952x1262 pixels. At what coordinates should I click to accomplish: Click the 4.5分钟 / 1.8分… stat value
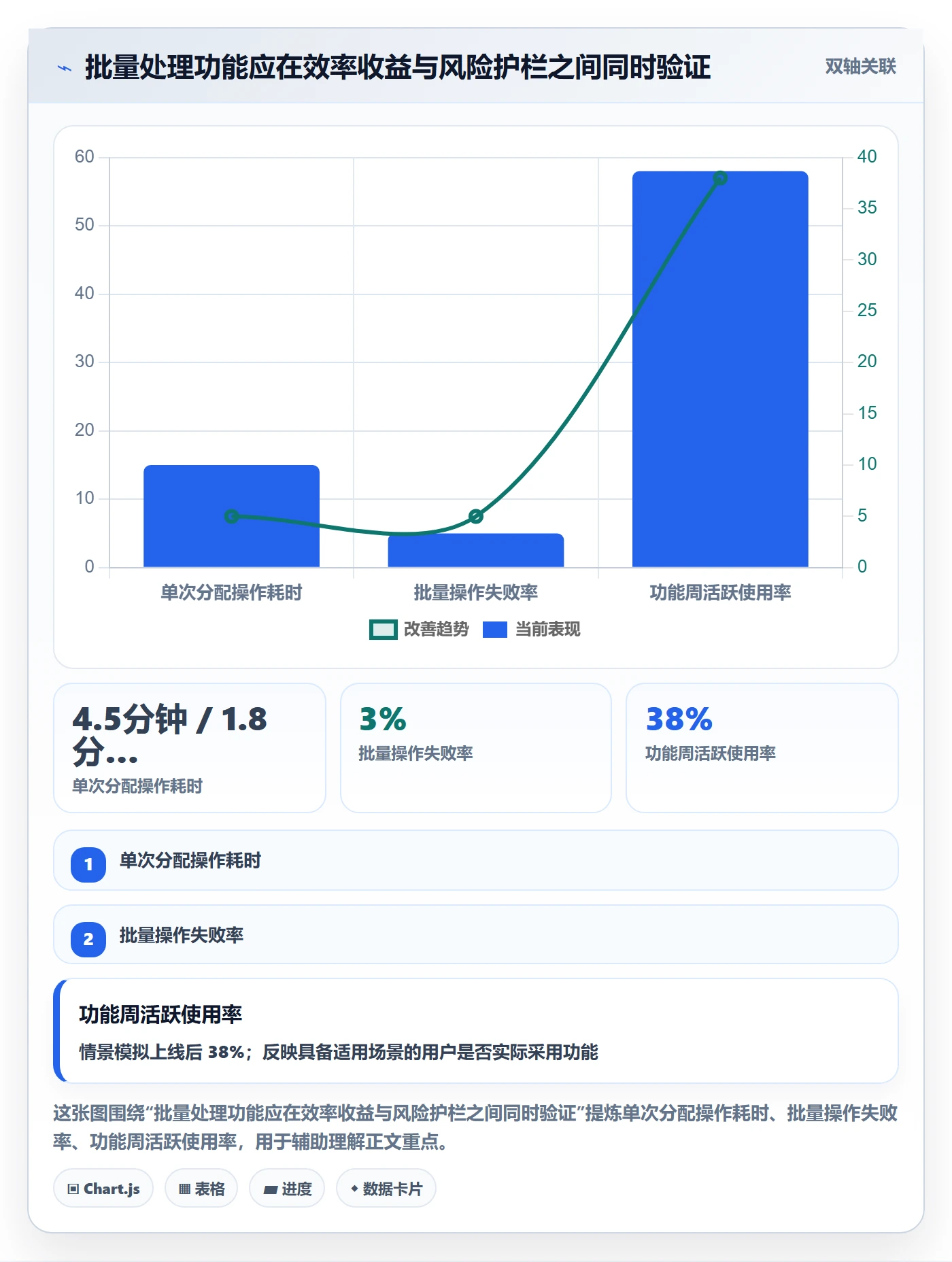[170, 735]
